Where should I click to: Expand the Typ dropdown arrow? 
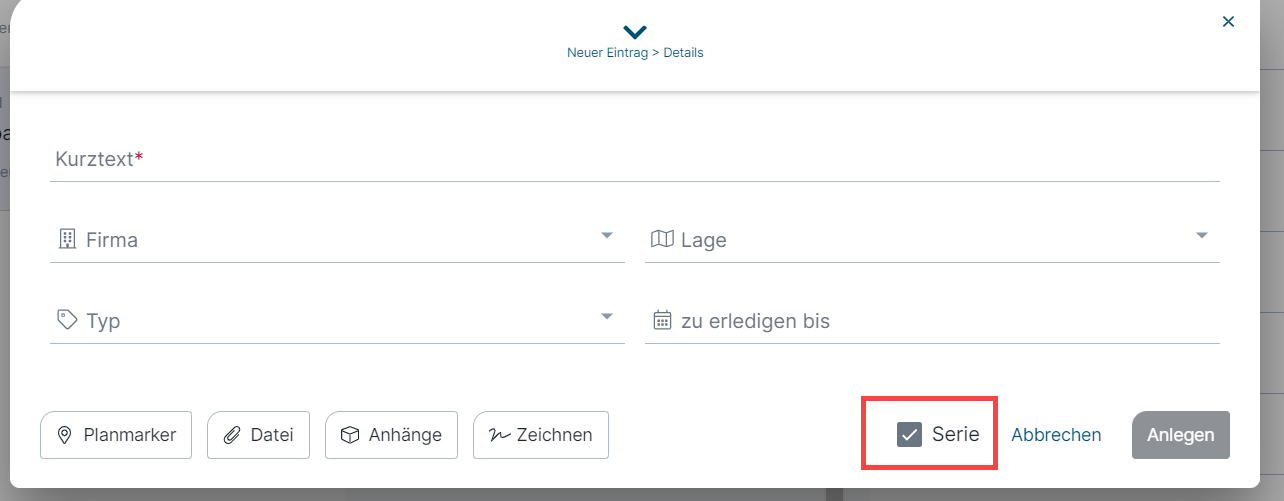point(606,317)
